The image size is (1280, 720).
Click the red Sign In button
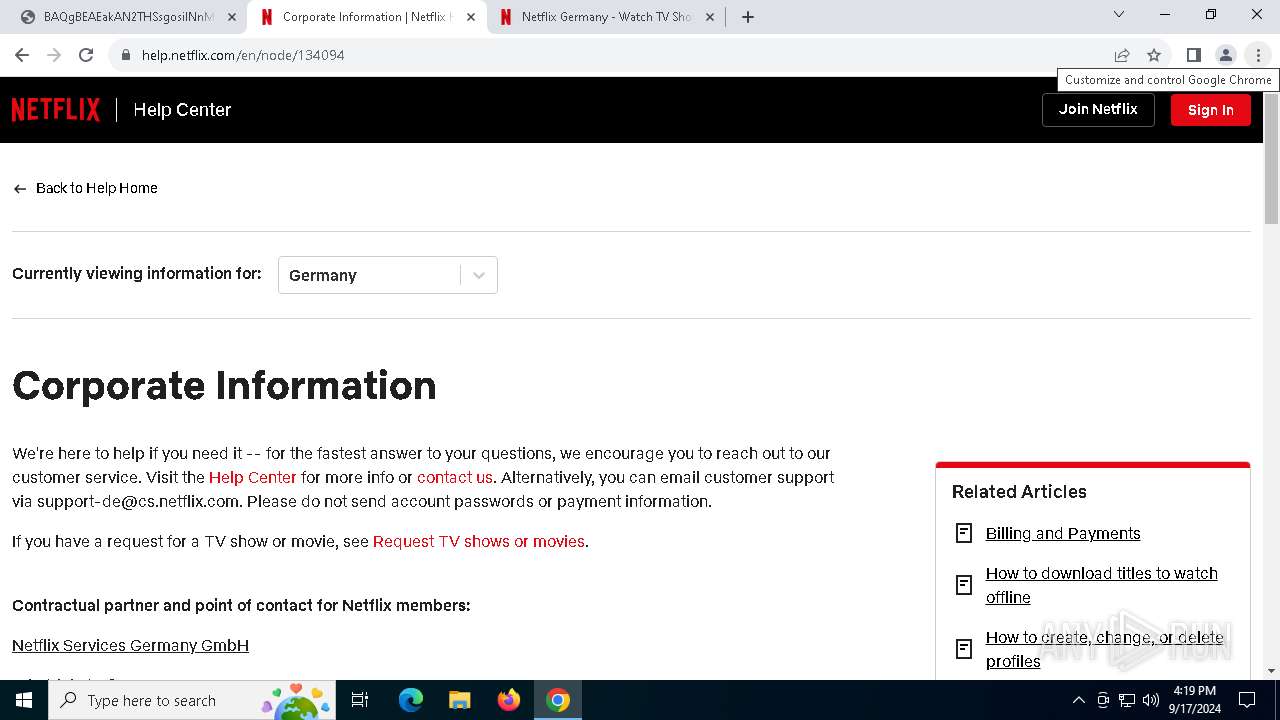pos(1210,110)
